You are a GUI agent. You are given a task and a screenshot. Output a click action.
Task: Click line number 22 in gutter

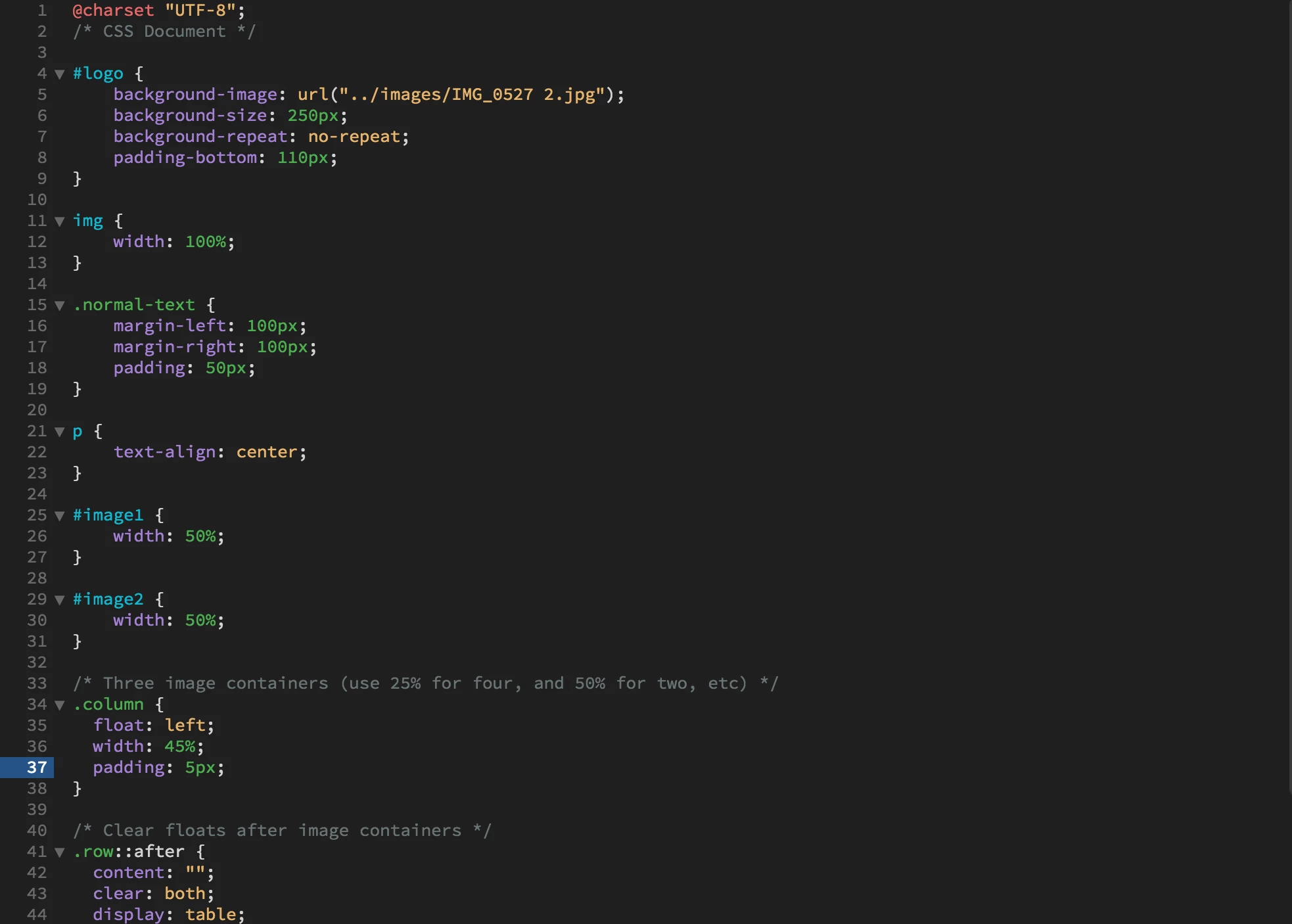click(36, 452)
